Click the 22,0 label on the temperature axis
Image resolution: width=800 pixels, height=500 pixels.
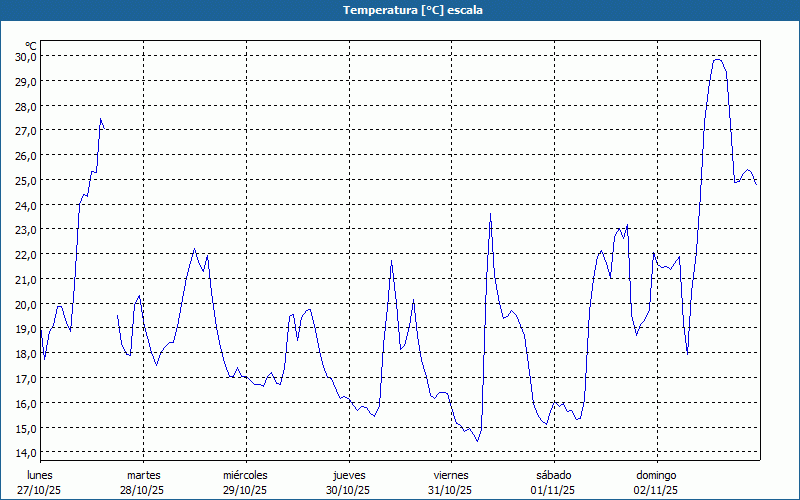[x=24, y=254]
